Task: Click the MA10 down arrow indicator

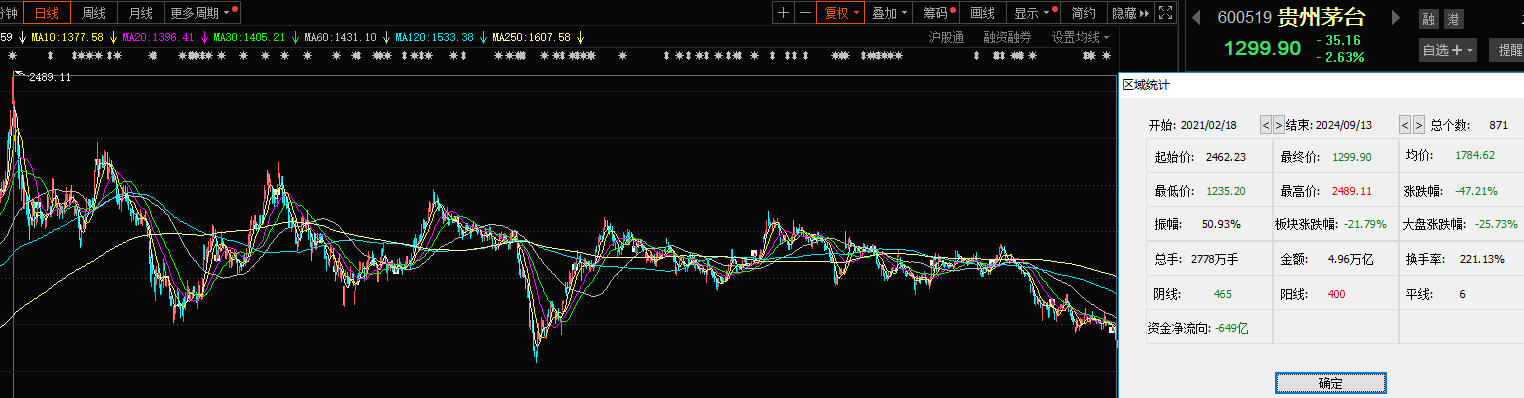Action: (114, 37)
